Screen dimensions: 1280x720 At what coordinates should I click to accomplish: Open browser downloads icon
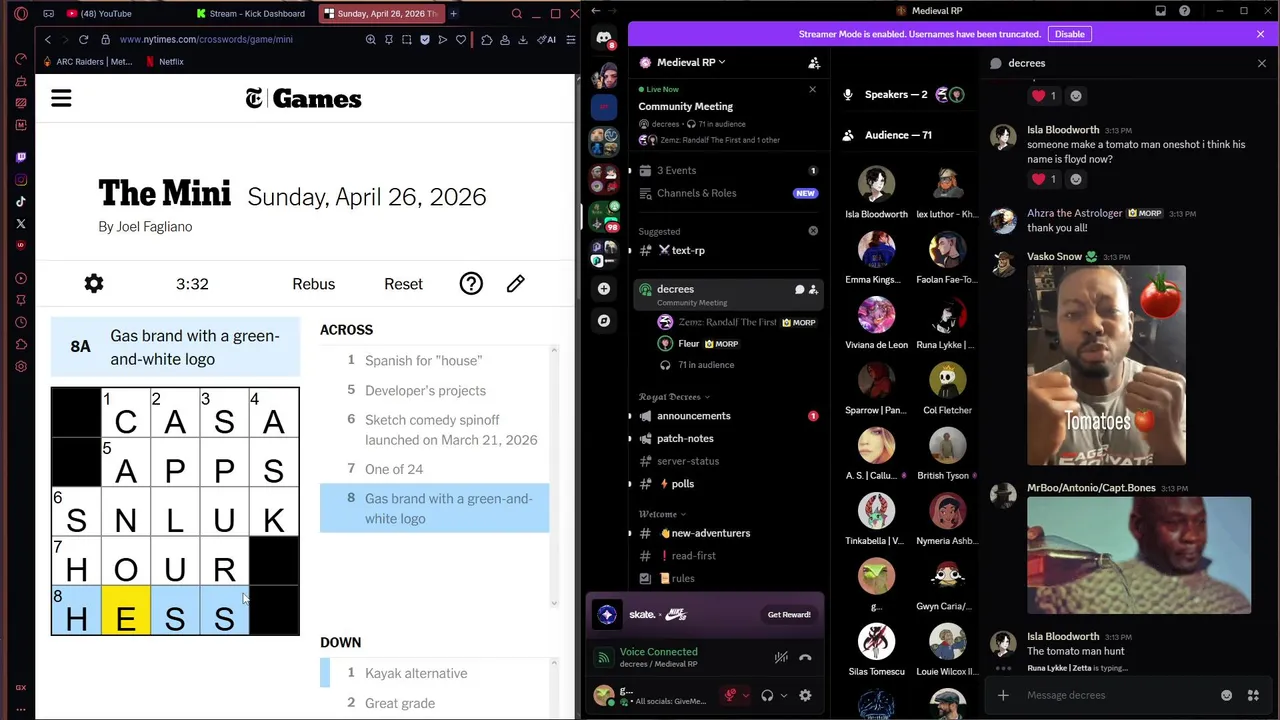[523, 39]
